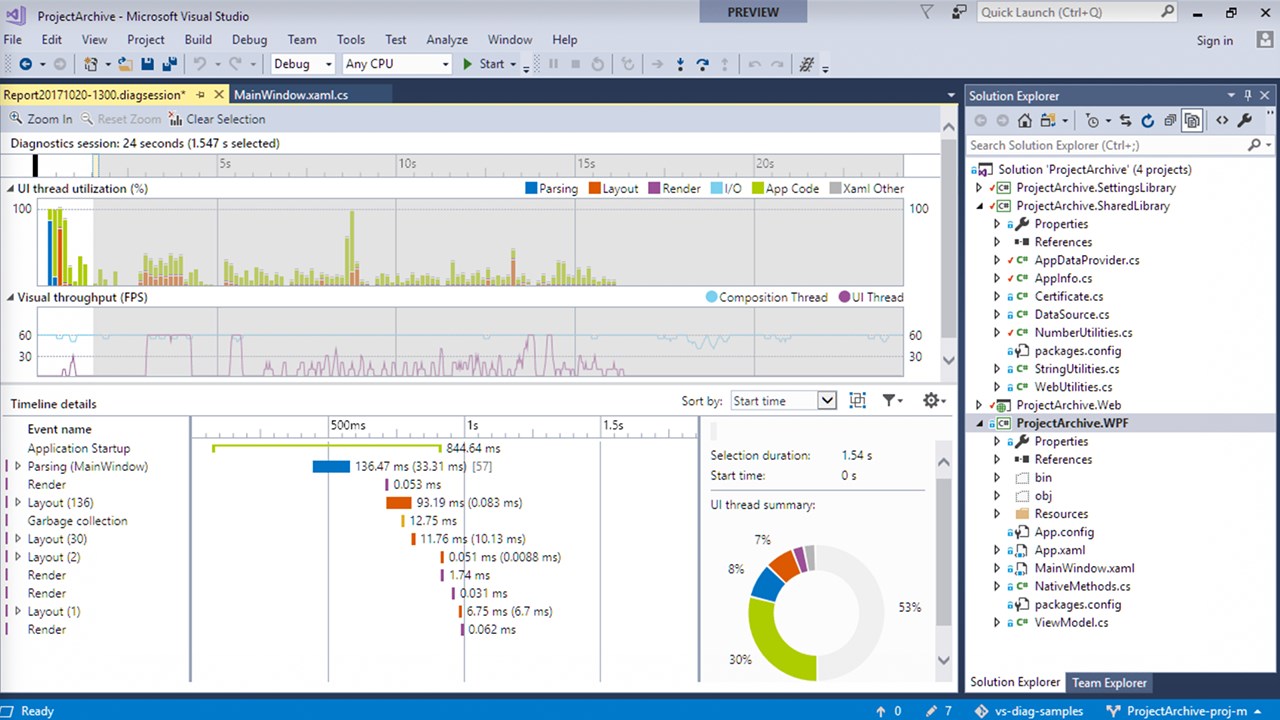This screenshot has height=720, width=1280.
Task: Open the timeline details gear settings
Action: point(933,400)
